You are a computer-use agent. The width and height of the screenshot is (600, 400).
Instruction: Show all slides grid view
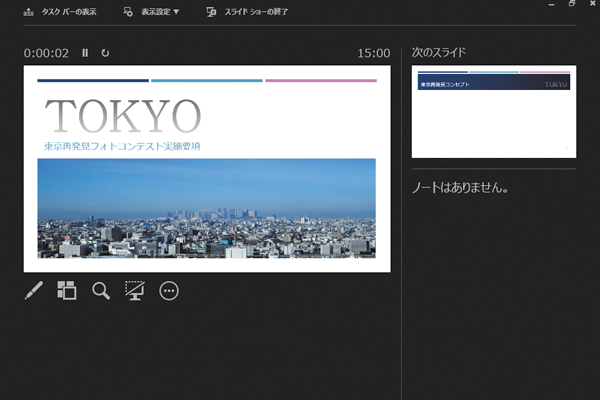click(x=67, y=291)
